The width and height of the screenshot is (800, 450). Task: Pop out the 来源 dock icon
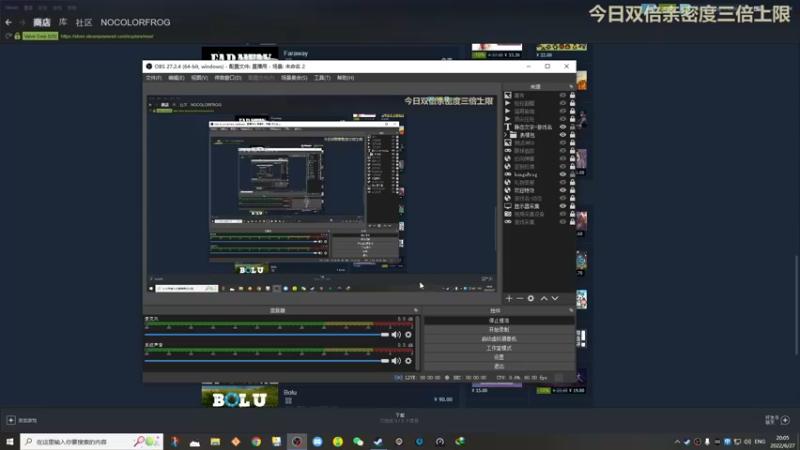[x=571, y=87]
